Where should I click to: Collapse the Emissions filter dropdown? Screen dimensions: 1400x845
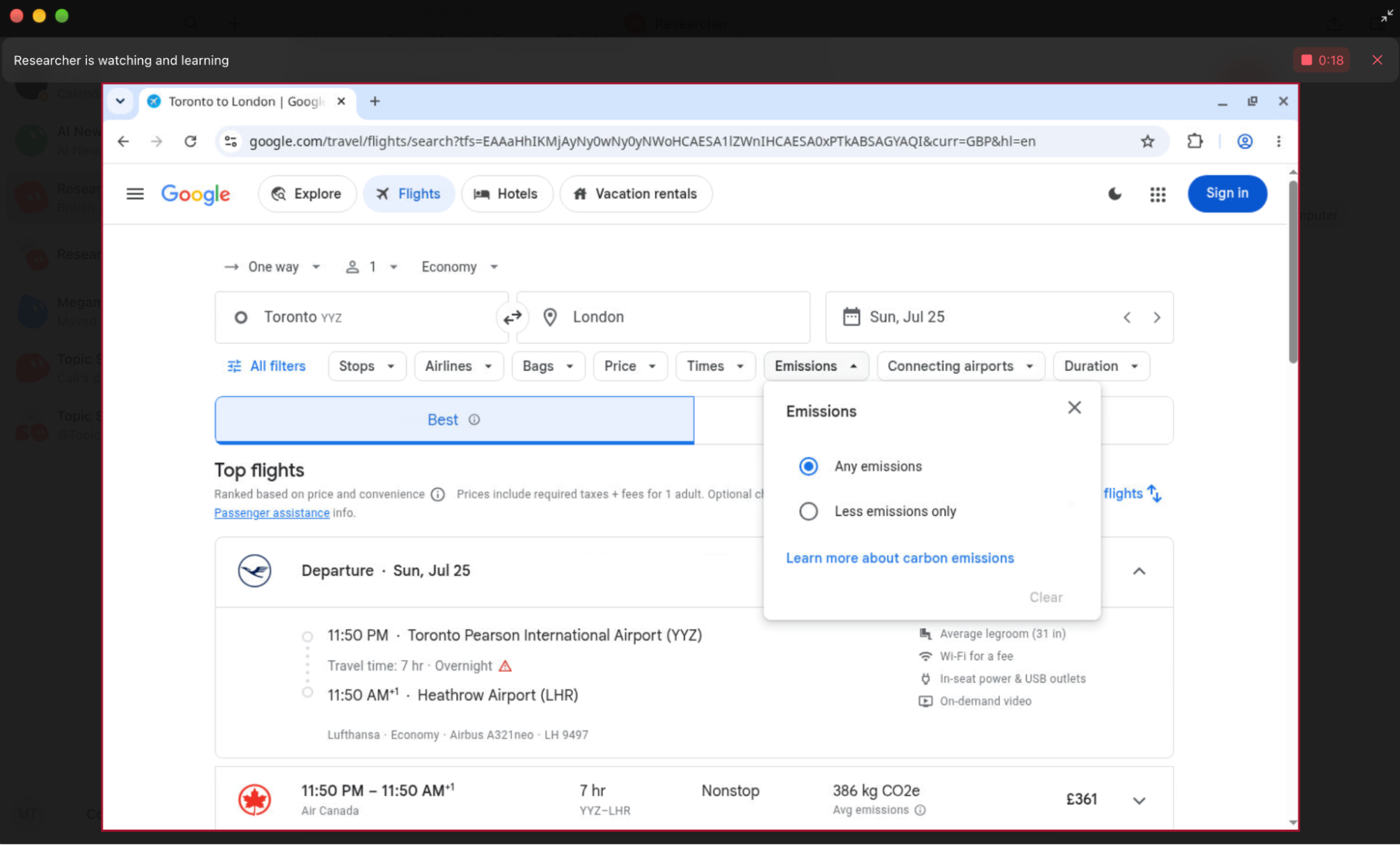coord(816,366)
